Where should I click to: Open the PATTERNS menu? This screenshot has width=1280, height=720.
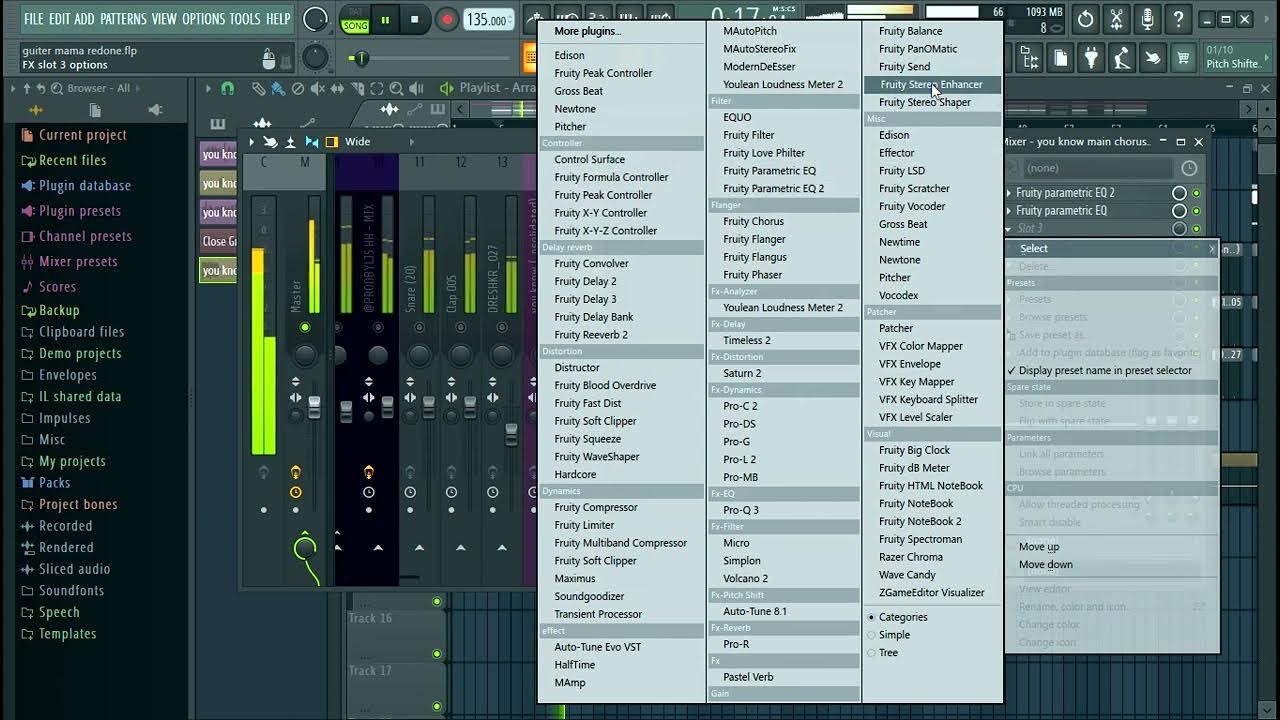pos(124,19)
